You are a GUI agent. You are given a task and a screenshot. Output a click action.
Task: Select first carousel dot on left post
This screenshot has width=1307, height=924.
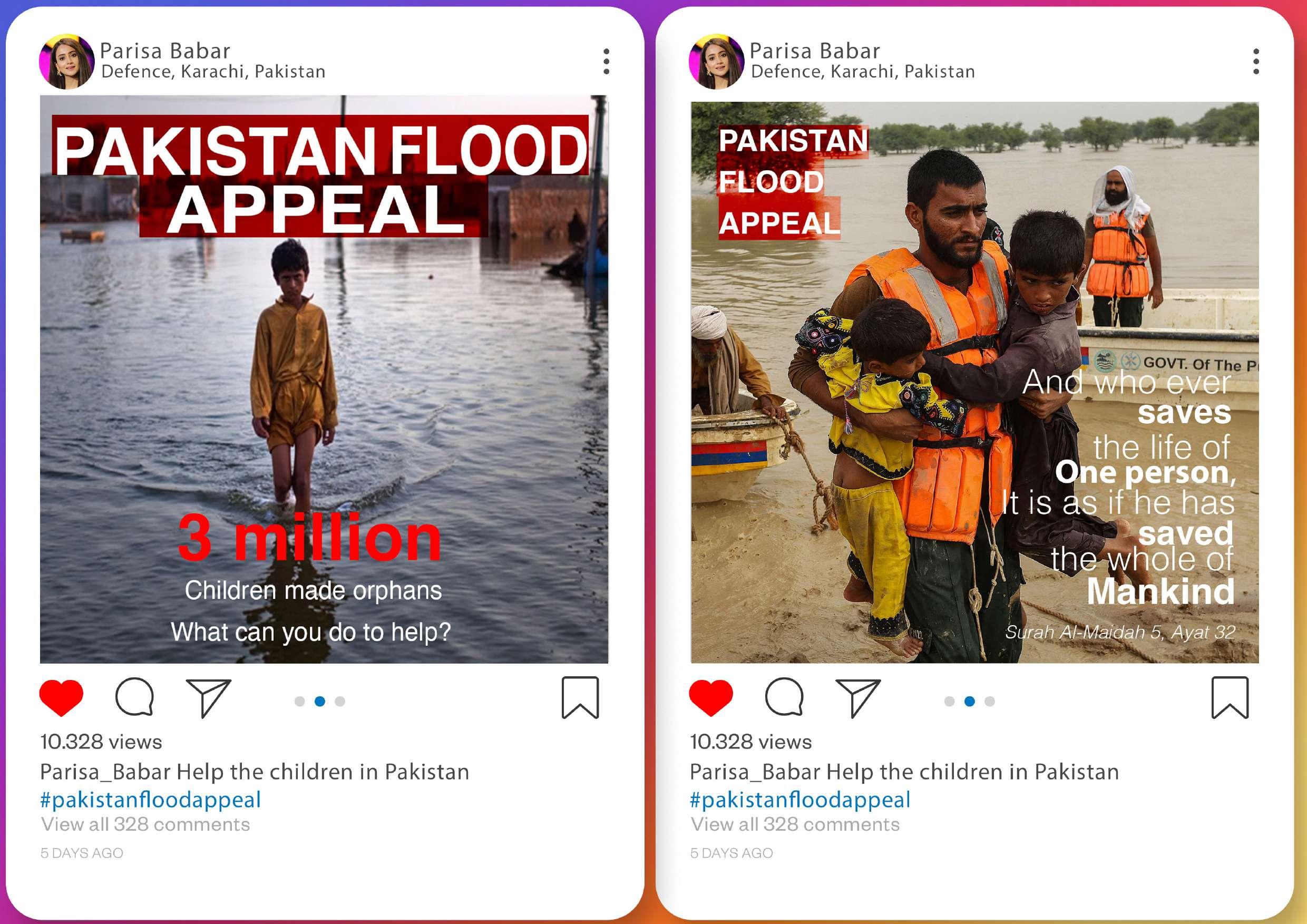pos(299,702)
